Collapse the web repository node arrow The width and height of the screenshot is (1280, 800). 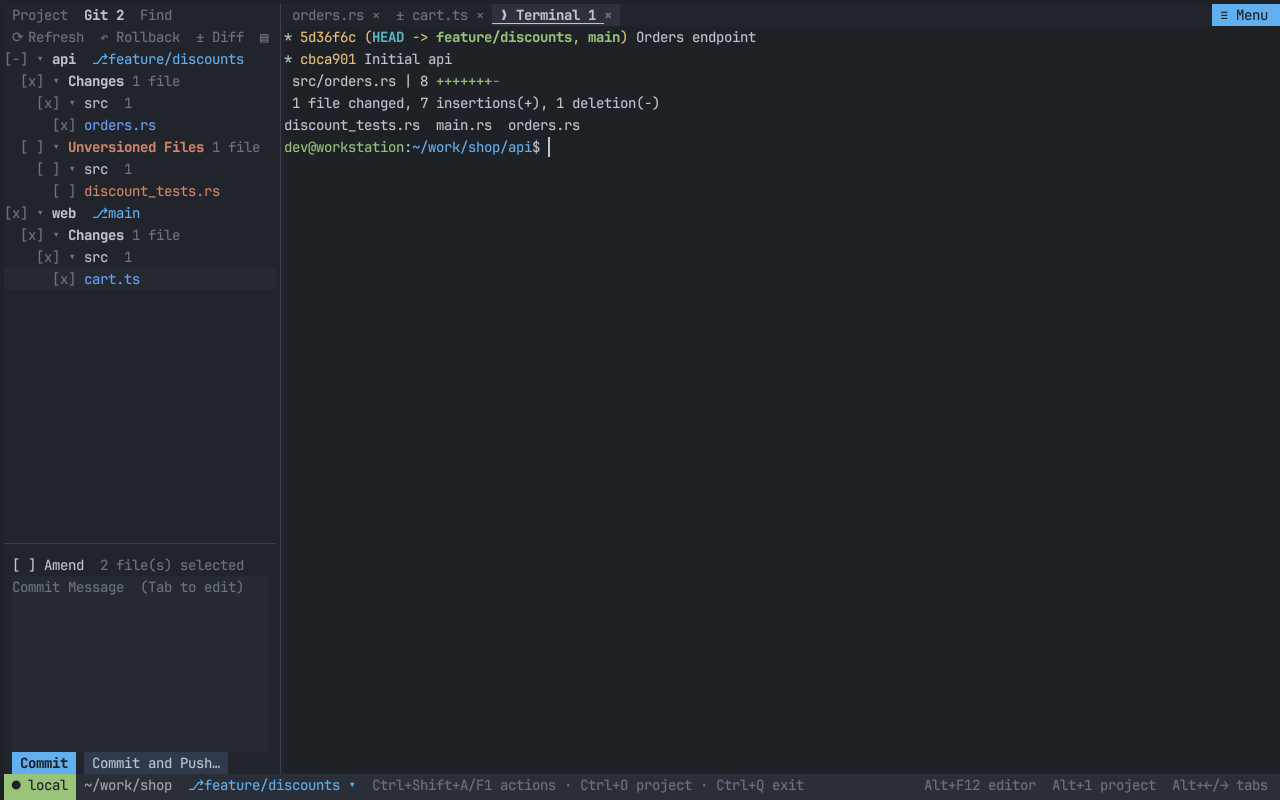click(x=40, y=213)
